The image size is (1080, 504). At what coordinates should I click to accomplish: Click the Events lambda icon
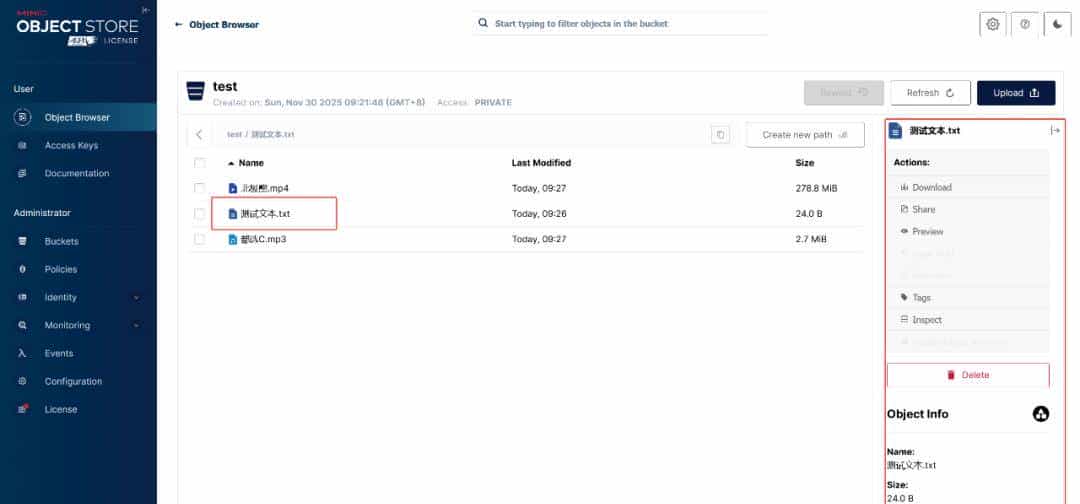point(23,353)
